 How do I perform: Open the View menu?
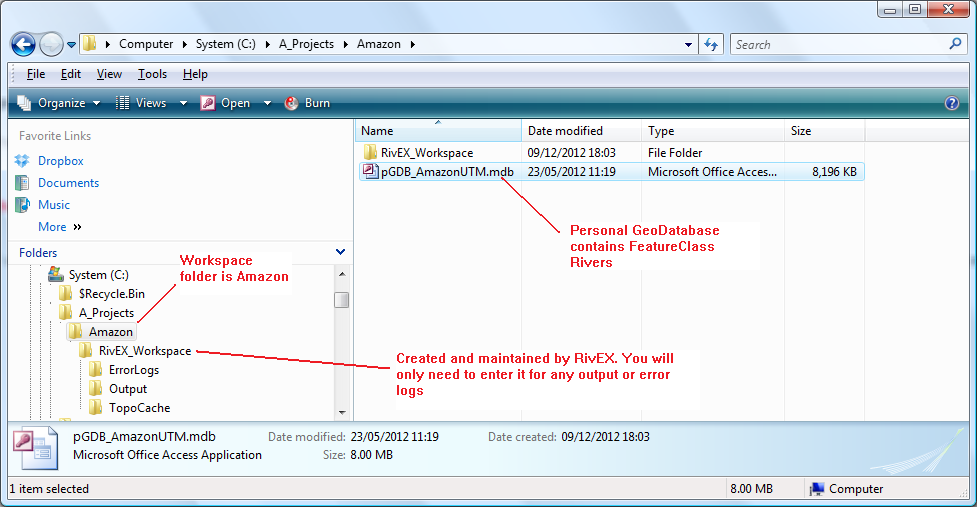click(x=109, y=74)
